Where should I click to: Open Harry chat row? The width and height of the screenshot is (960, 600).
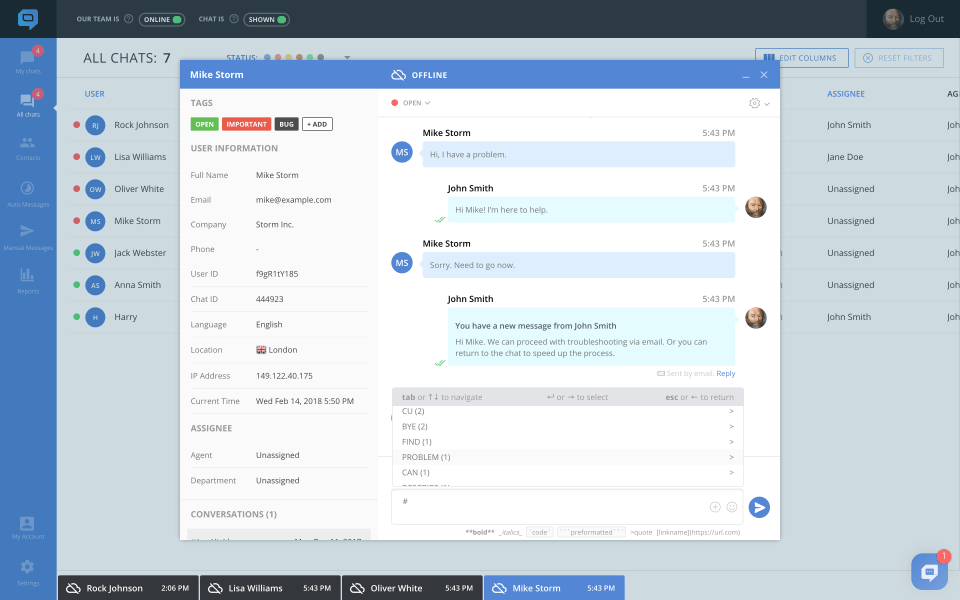point(124,317)
